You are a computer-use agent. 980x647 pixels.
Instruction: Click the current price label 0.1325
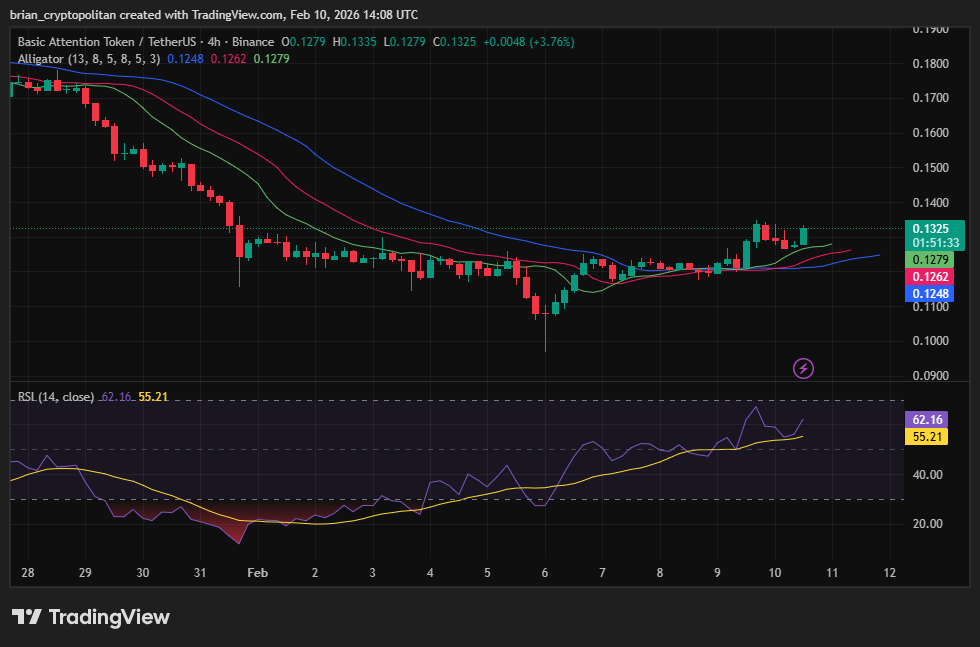click(931, 229)
